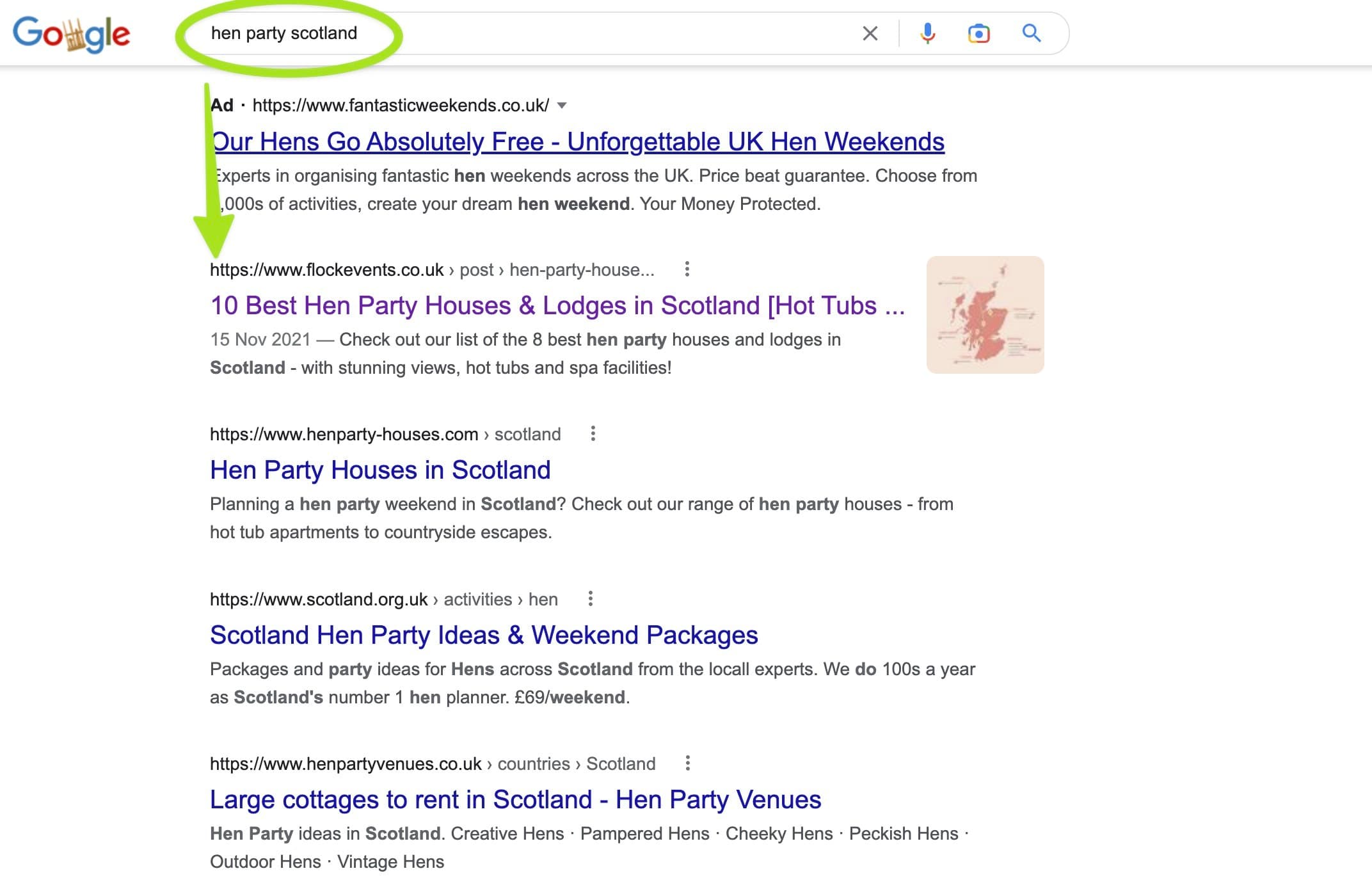
Task: Open More options for henpartyvenues.co.uk result
Action: [687, 764]
